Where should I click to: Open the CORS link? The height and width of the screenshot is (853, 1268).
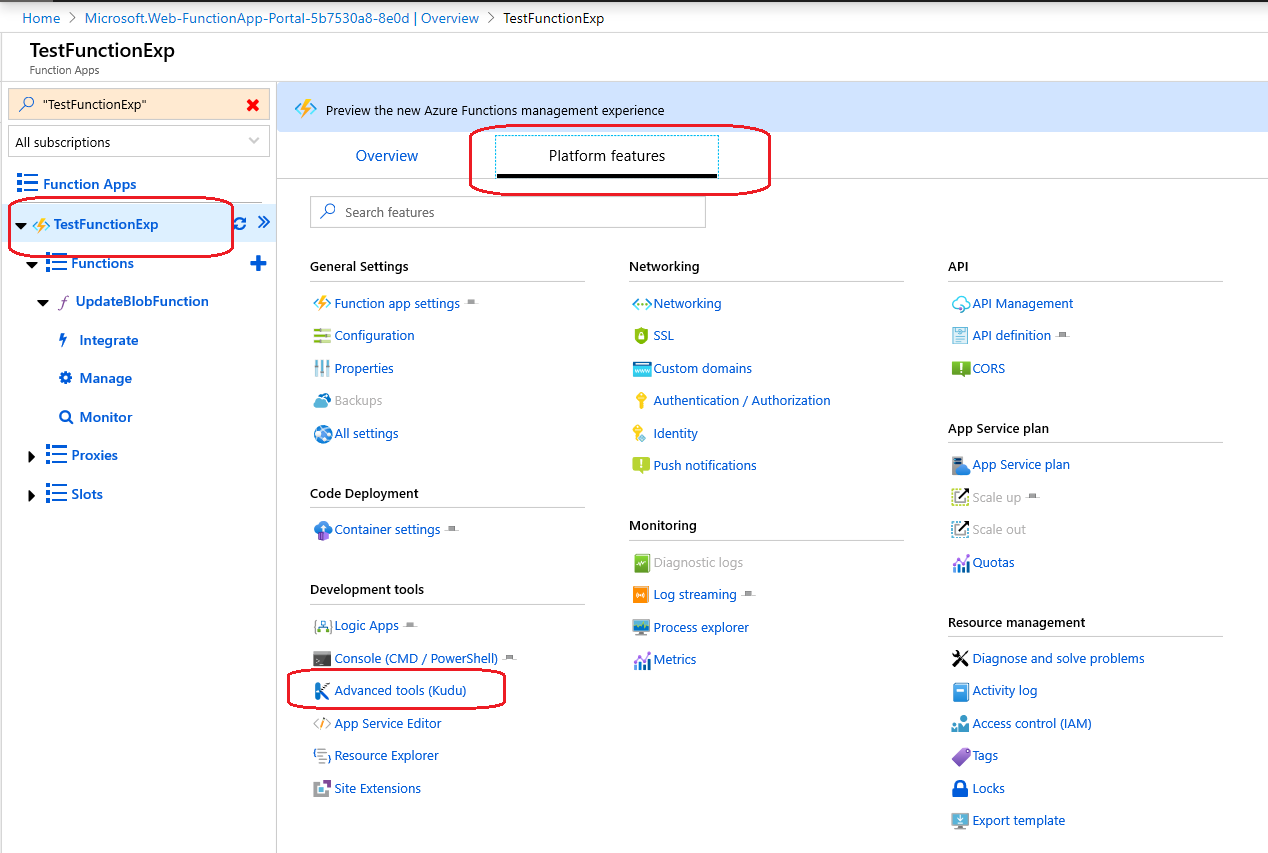click(x=989, y=369)
